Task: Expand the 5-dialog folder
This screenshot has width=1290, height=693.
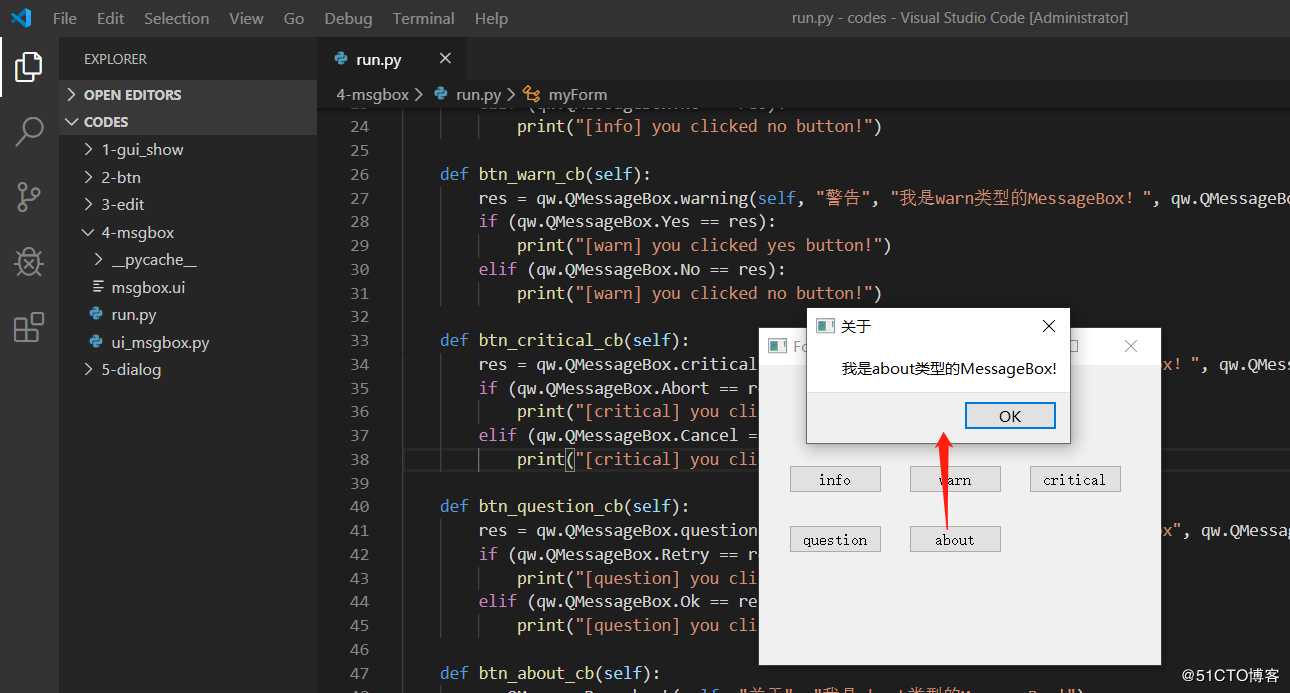Action: 188,369
